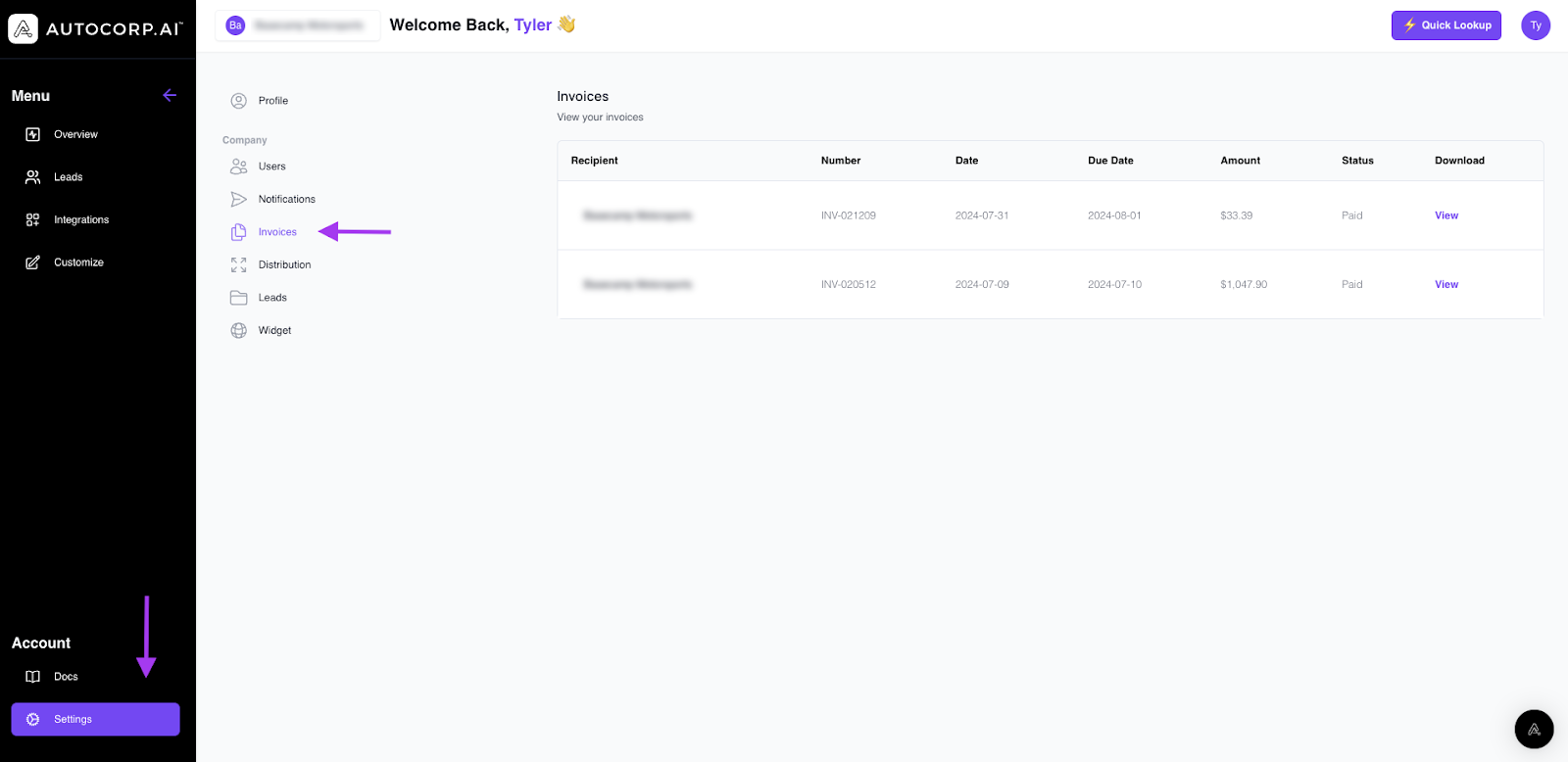Collapse the Menu sidebar with arrow
This screenshot has width=1568, height=762.
170,95
